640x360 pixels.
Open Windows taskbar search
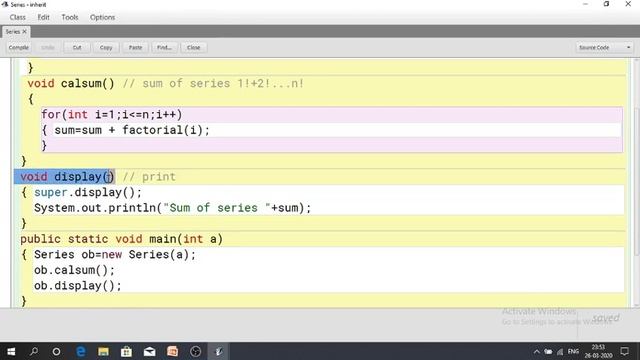(34, 351)
